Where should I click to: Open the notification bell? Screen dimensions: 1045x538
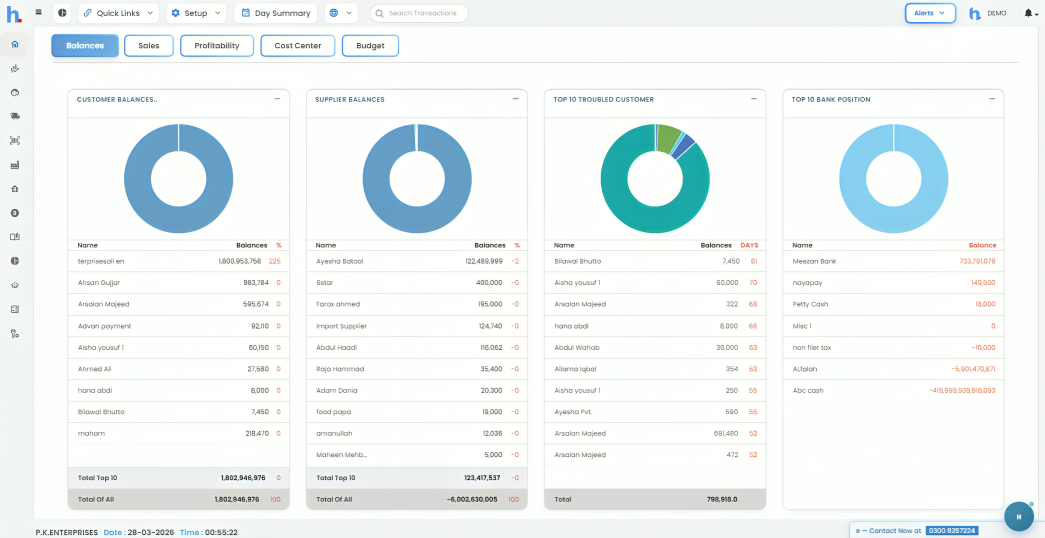click(1030, 13)
